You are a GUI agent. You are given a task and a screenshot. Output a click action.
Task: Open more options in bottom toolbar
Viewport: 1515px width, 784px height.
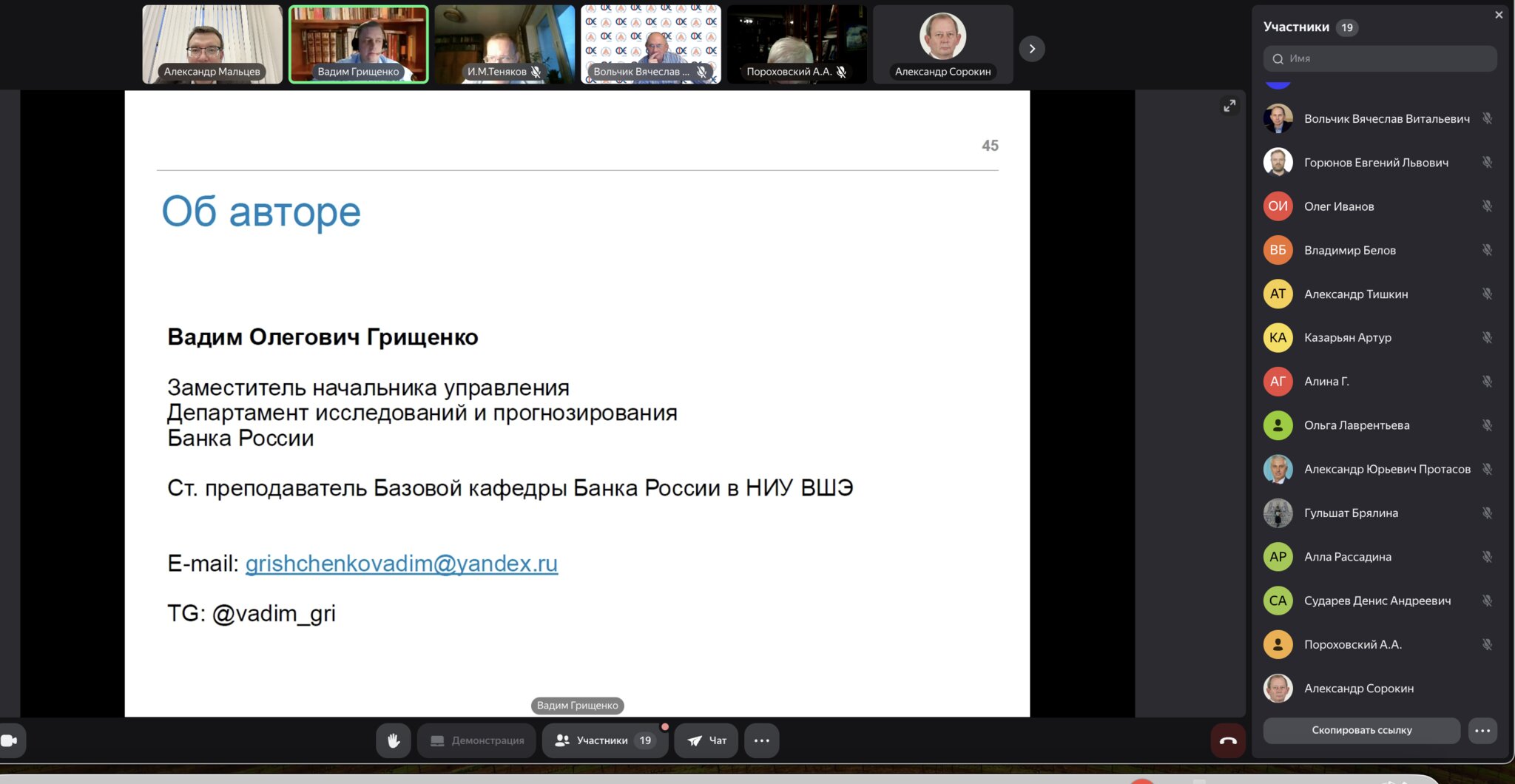761,740
